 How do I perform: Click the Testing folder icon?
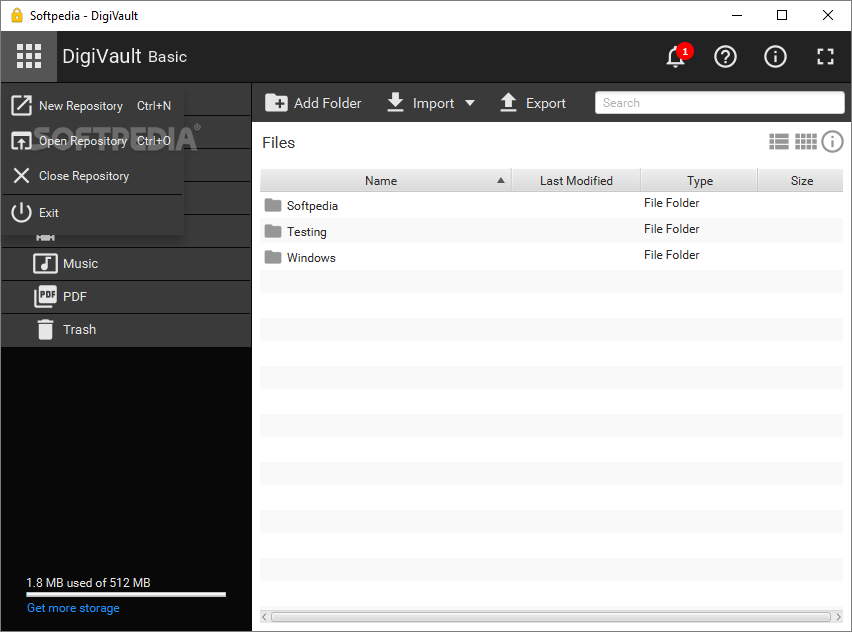point(273,231)
